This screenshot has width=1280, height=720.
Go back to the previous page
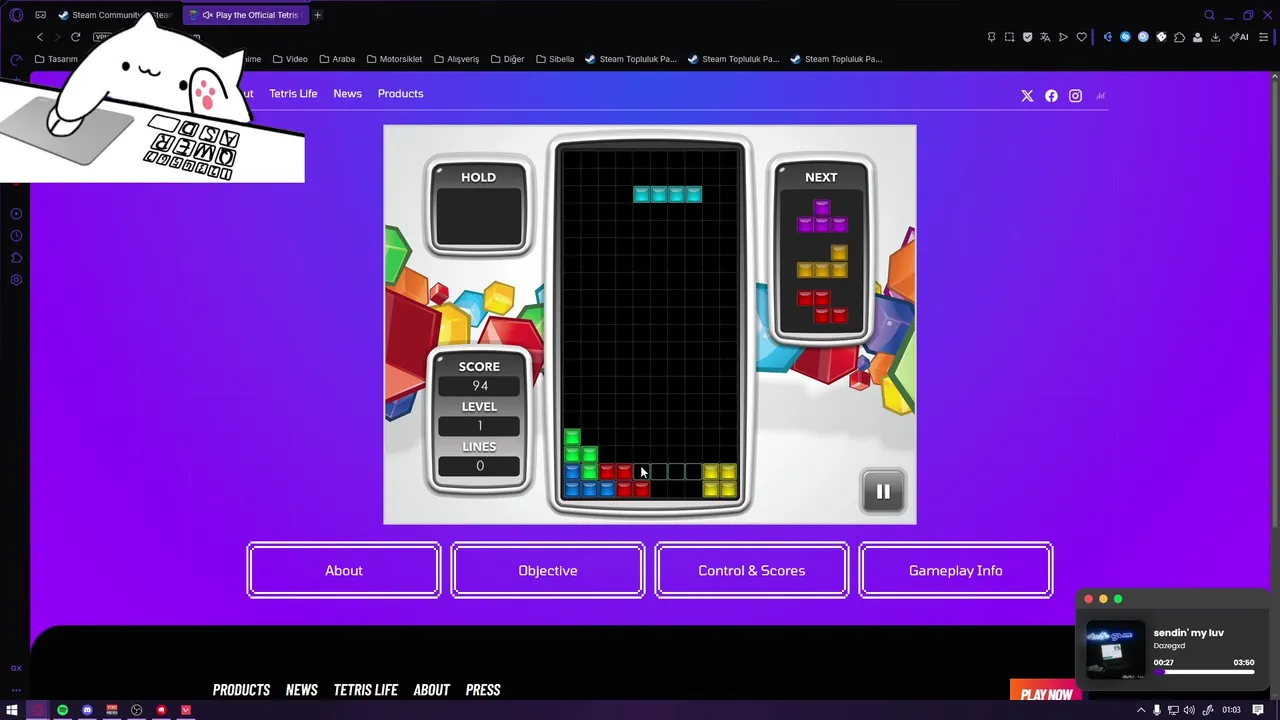tap(40, 37)
